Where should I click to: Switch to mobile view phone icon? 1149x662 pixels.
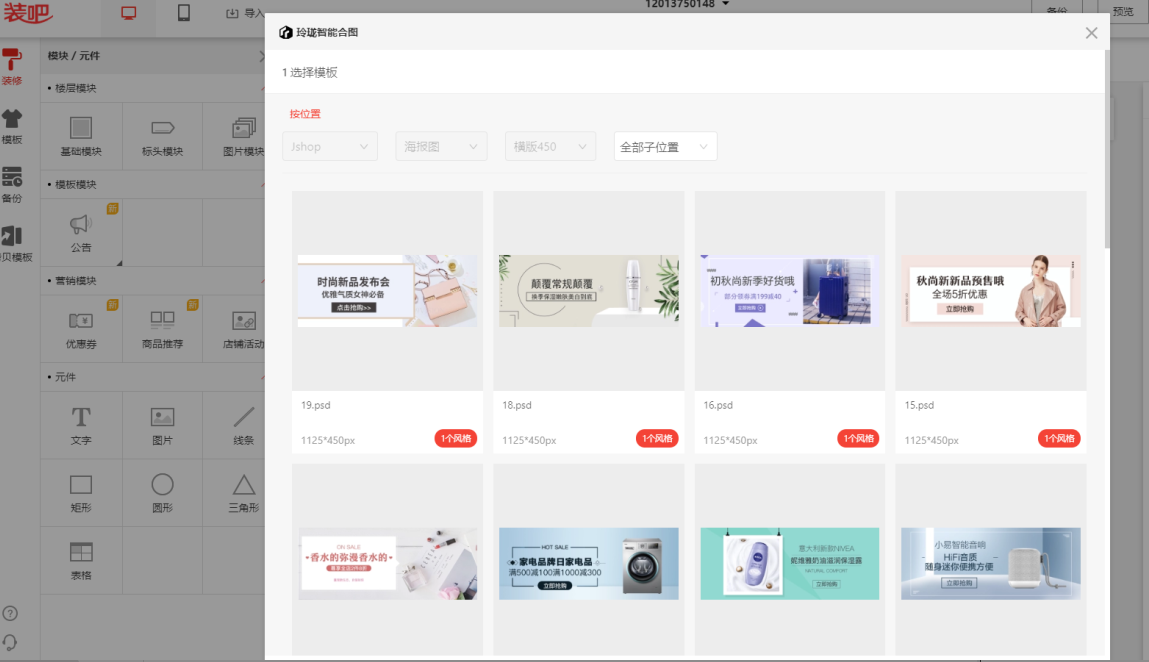[183, 13]
